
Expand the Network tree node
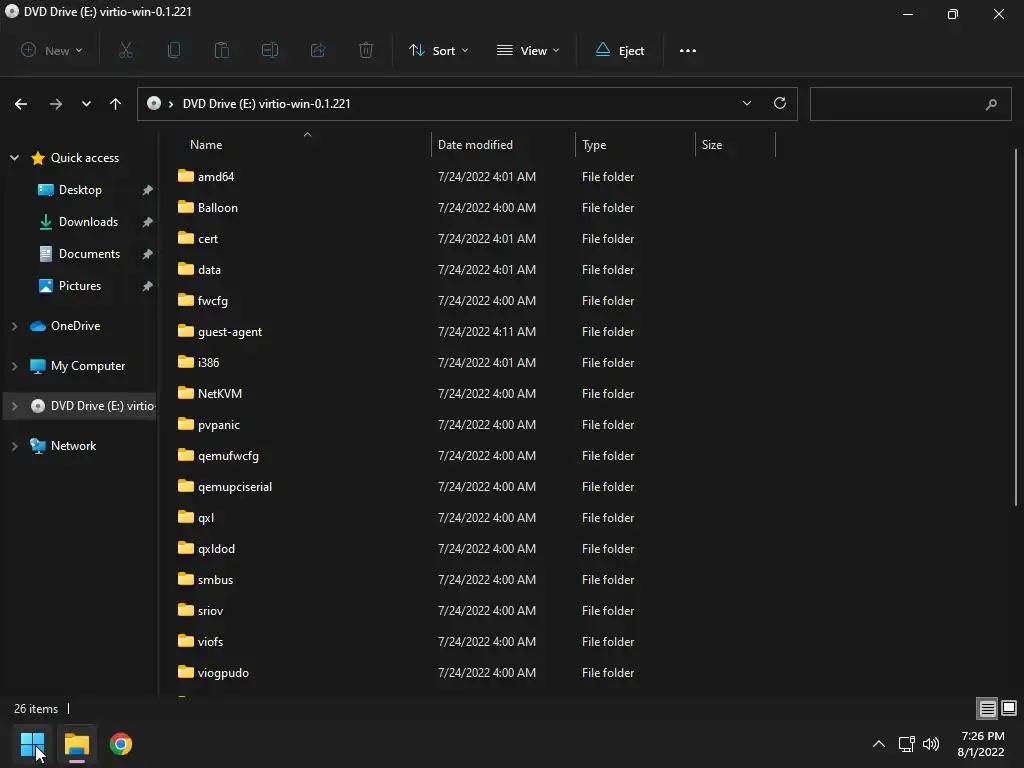14,446
